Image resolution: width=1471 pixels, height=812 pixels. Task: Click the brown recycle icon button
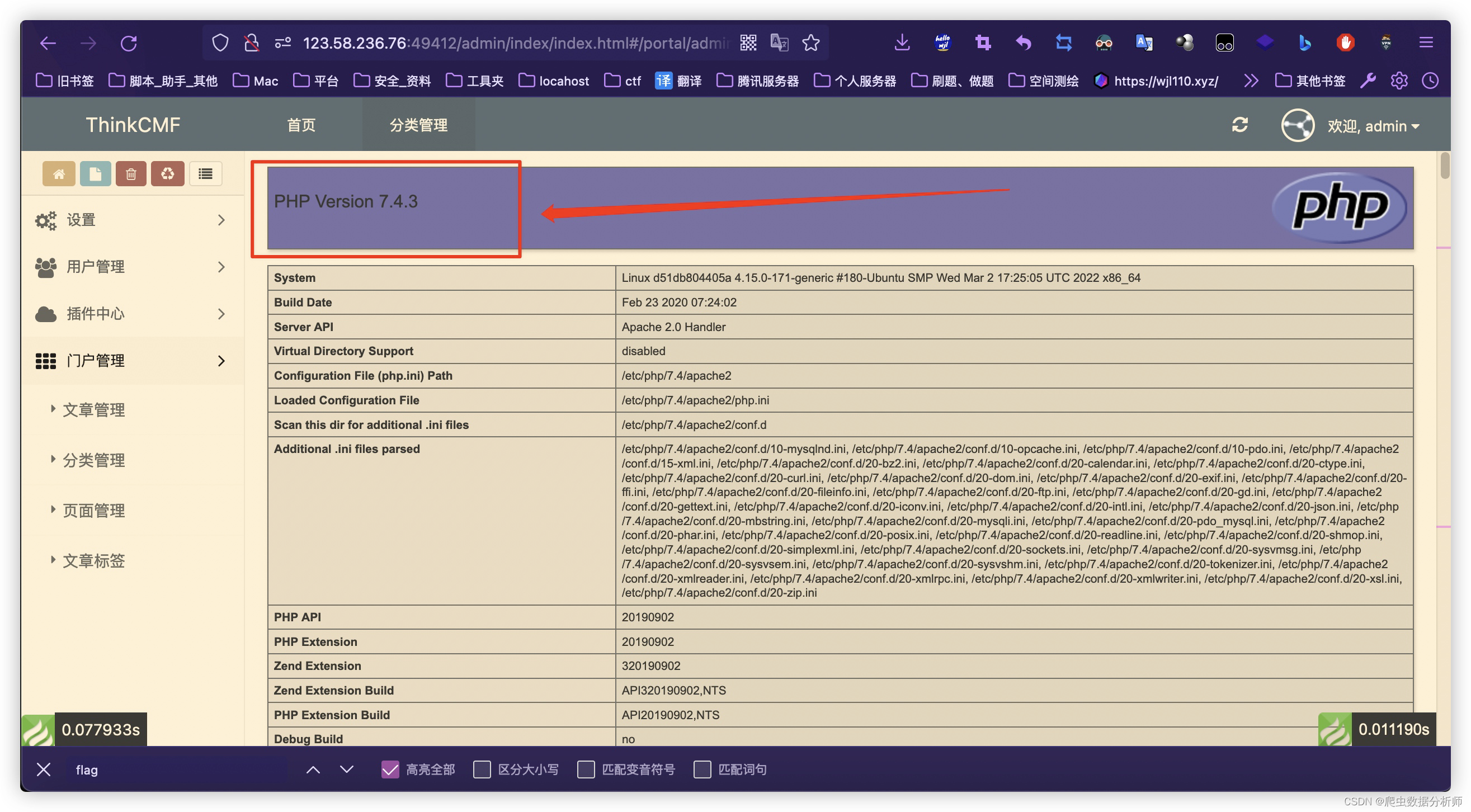[x=167, y=173]
